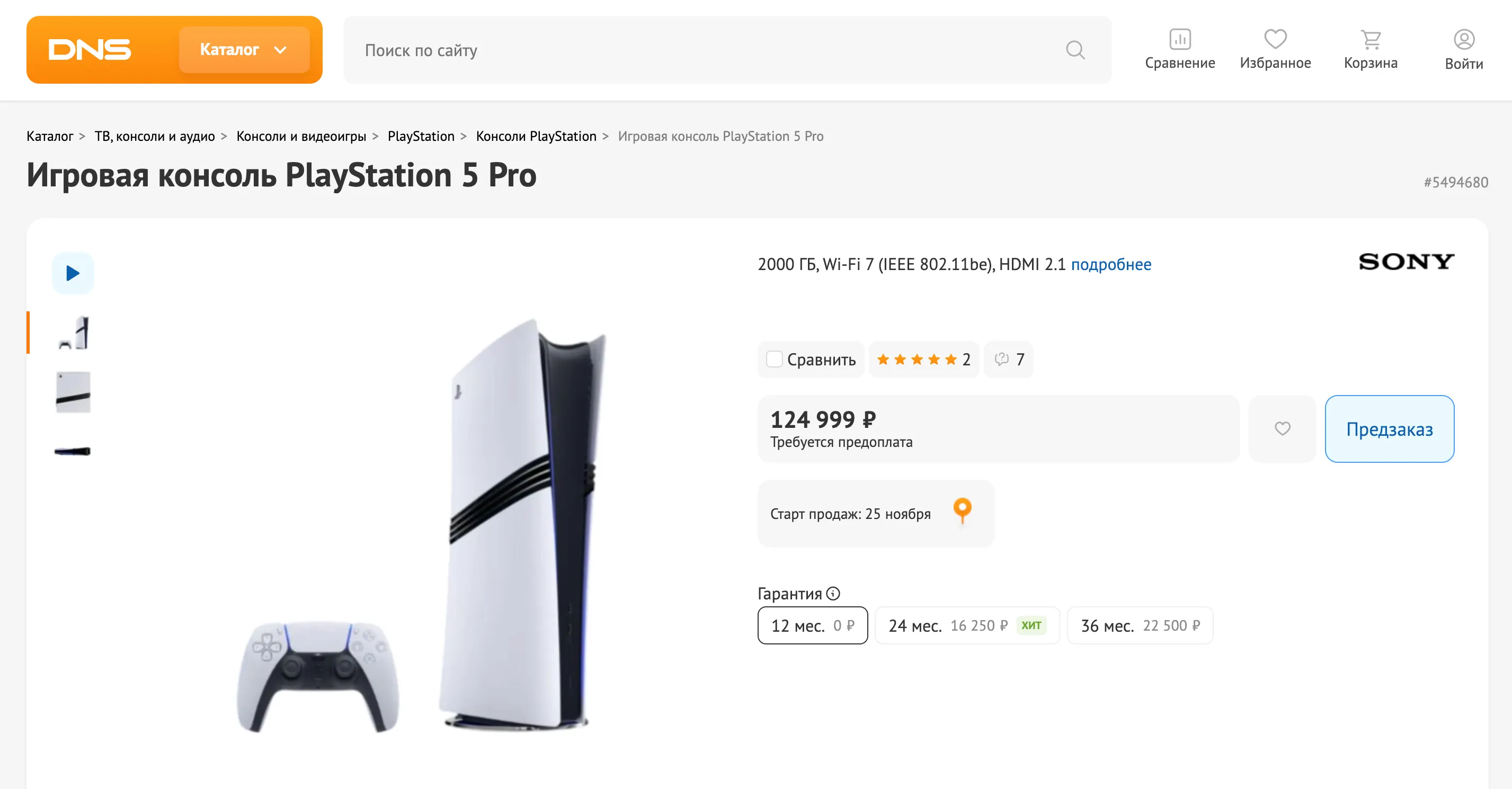Follow the подробнее specifications link
Viewport: 1512px width, 789px height.
(x=1110, y=265)
